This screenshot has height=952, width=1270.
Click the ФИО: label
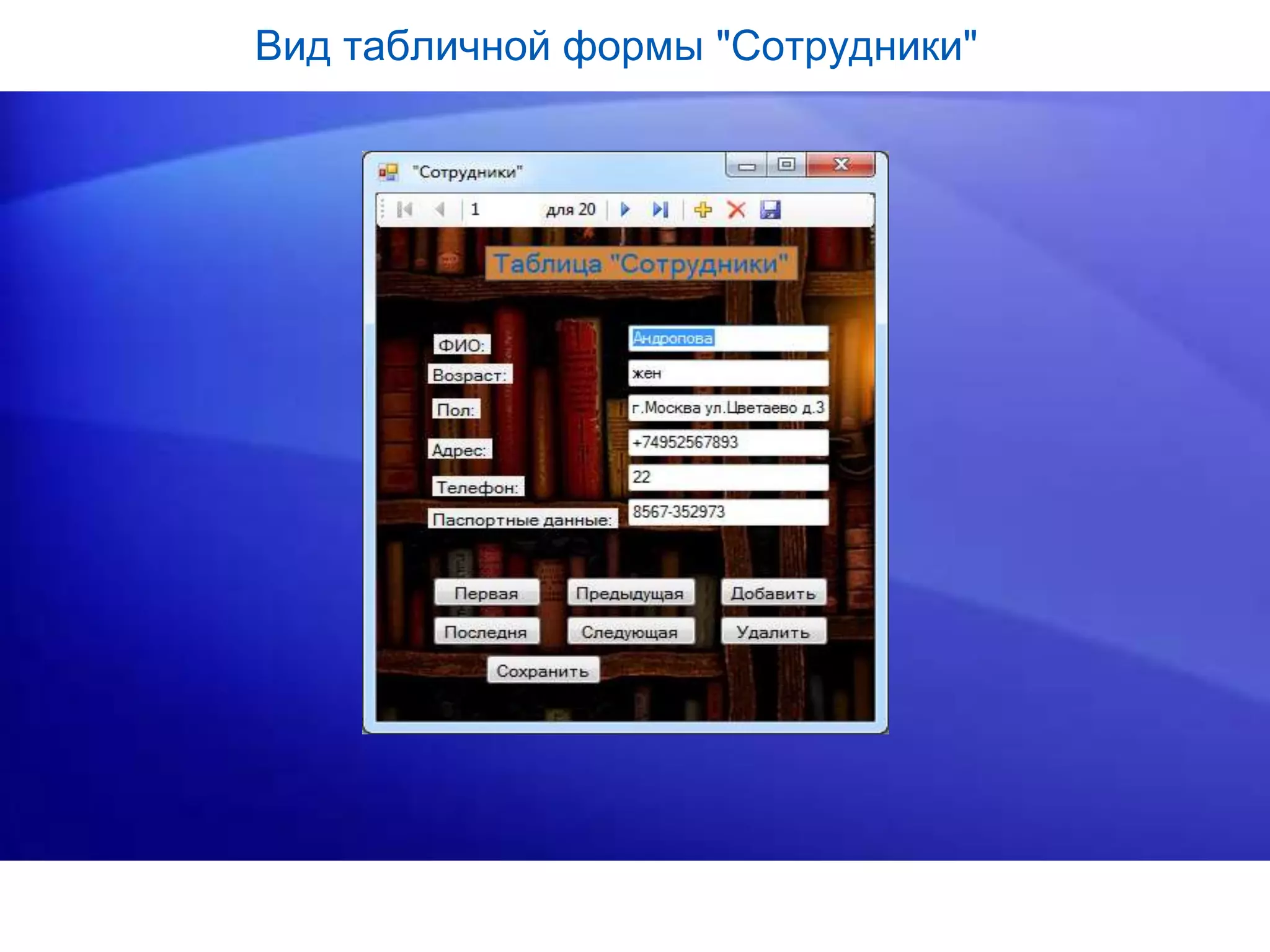pos(462,345)
